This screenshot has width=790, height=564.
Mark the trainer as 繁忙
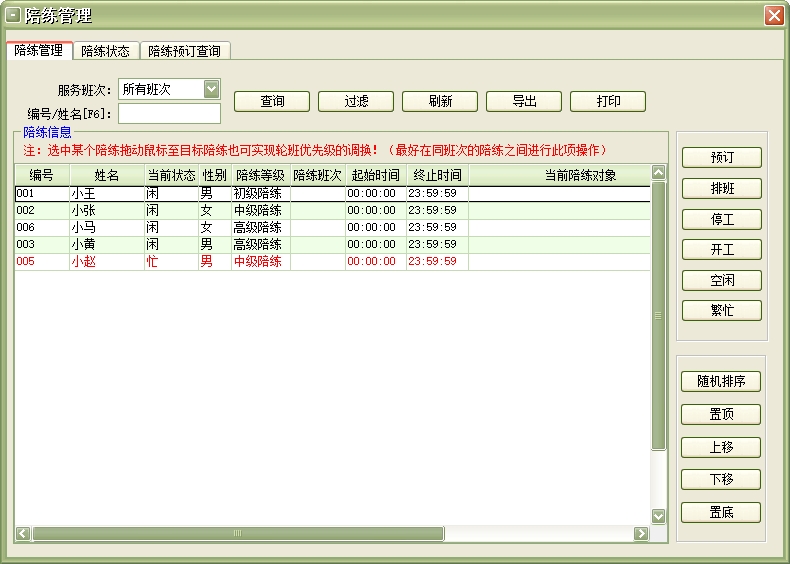(721, 310)
